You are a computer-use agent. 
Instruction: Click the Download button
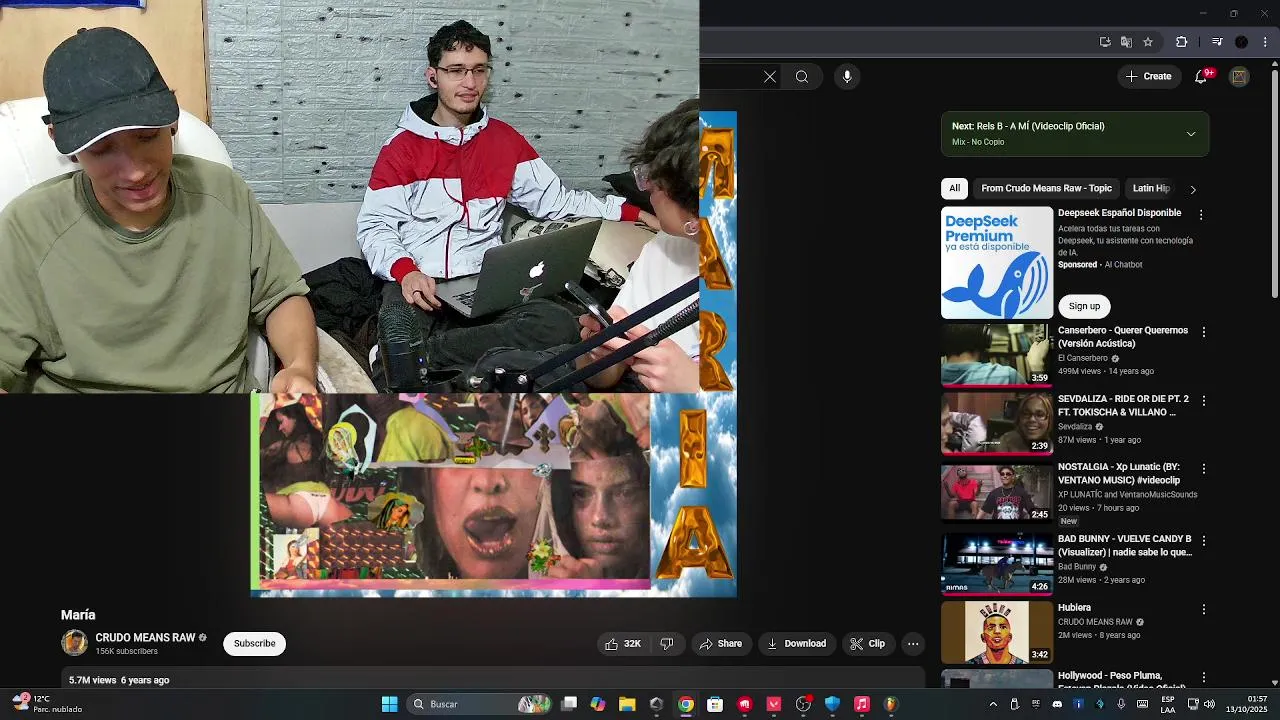[x=797, y=644]
